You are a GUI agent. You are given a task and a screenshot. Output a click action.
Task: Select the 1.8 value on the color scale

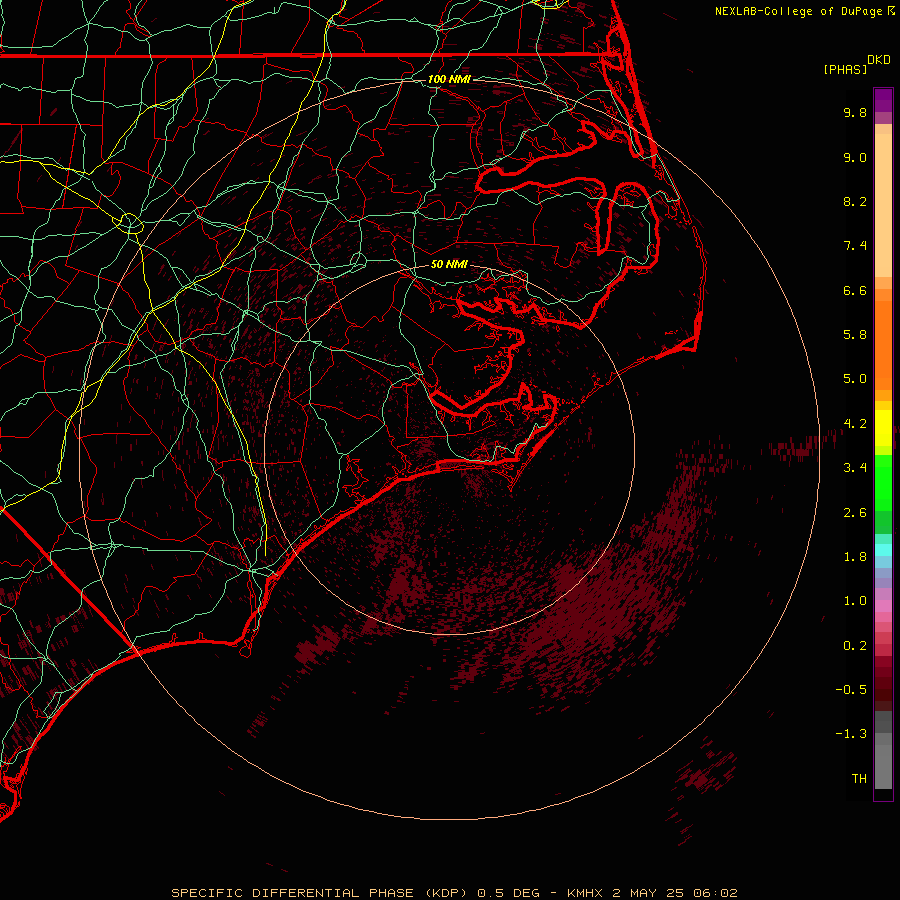pos(855,557)
